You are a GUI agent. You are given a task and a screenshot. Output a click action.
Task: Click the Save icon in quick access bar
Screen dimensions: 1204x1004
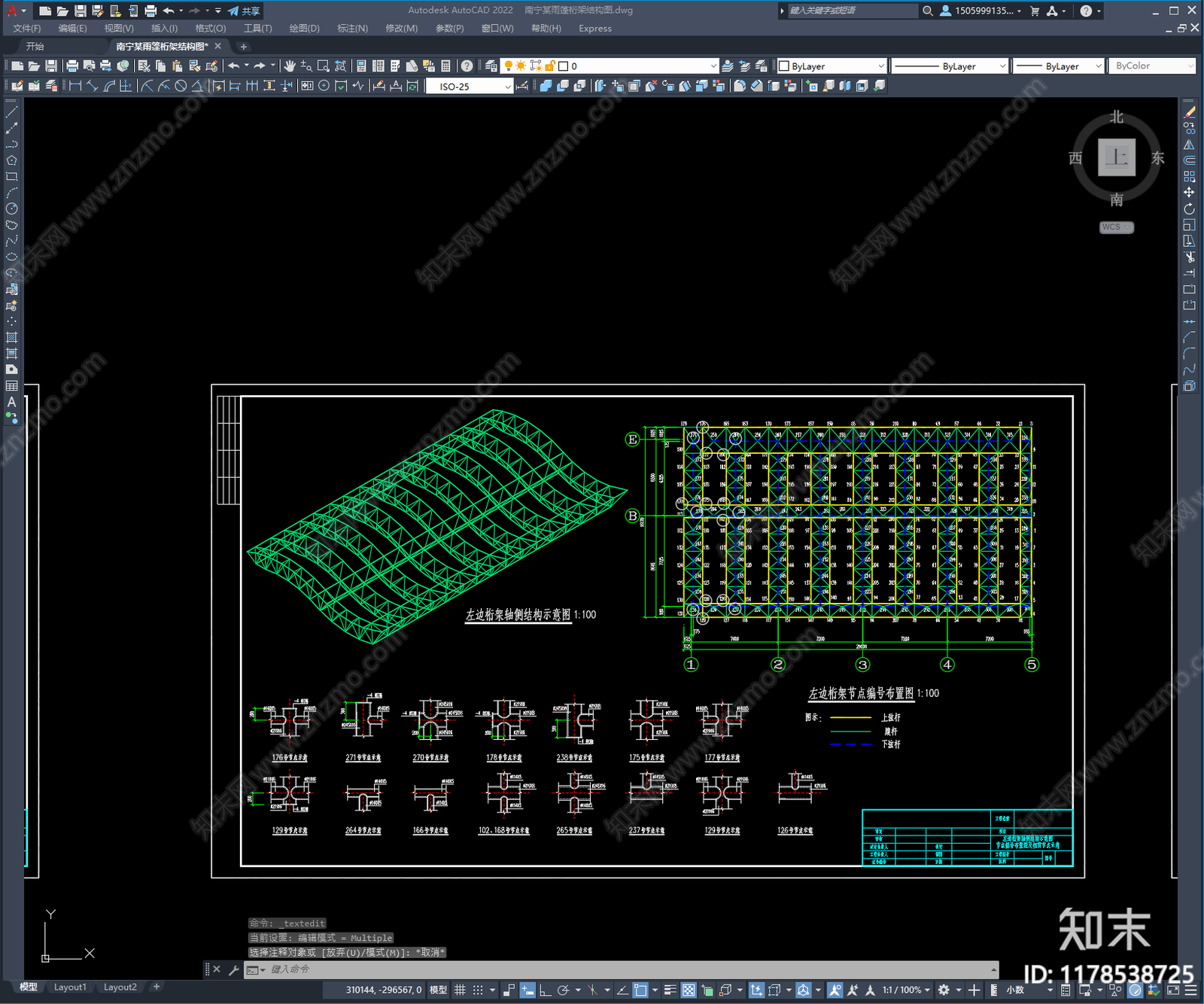pos(80,11)
